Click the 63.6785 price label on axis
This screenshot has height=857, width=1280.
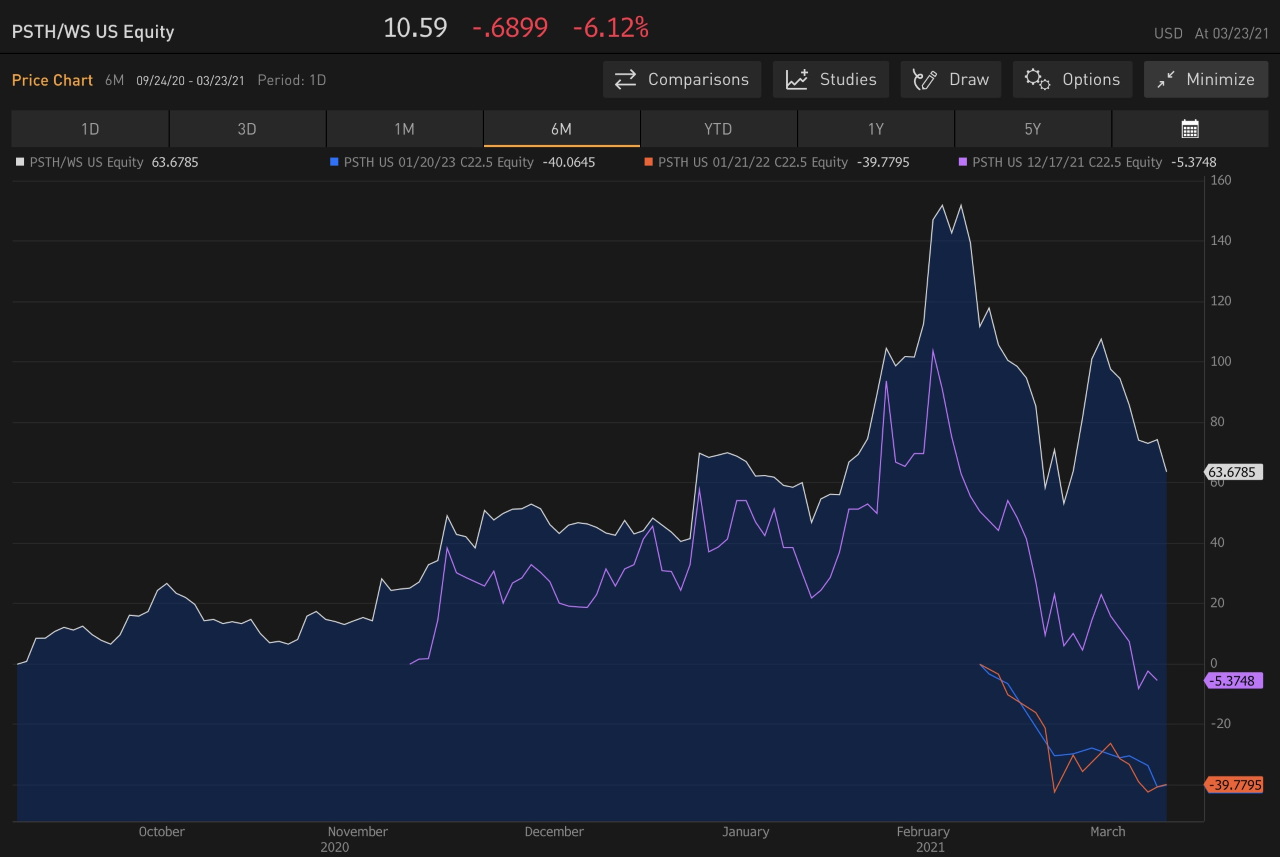[1234, 472]
